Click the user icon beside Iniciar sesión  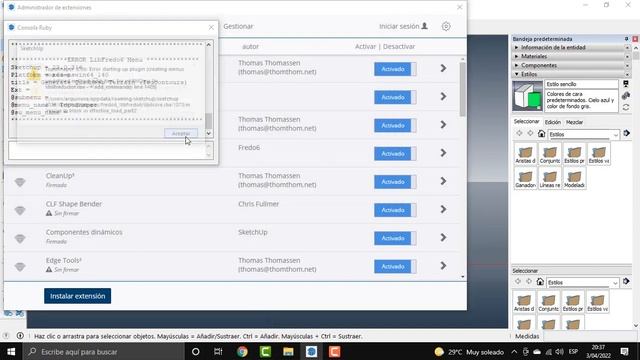[424, 26]
